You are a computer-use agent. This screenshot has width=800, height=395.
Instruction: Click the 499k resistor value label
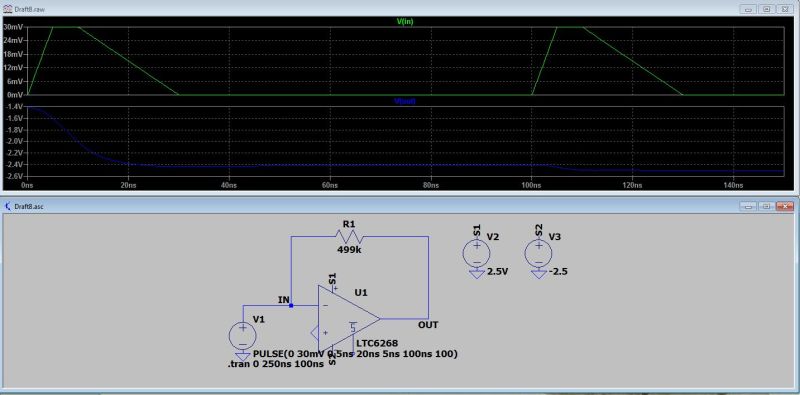pyautogui.click(x=349, y=250)
